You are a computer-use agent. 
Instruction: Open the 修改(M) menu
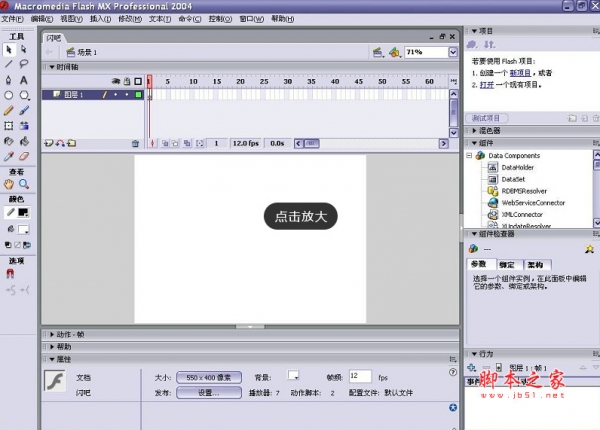pyautogui.click(x=130, y=19)
